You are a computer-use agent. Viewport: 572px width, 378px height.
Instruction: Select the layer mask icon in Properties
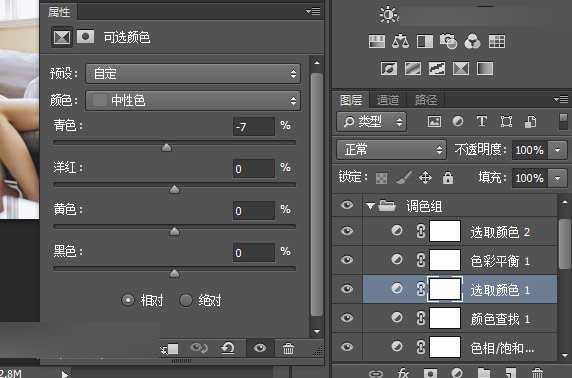point(85,37)
